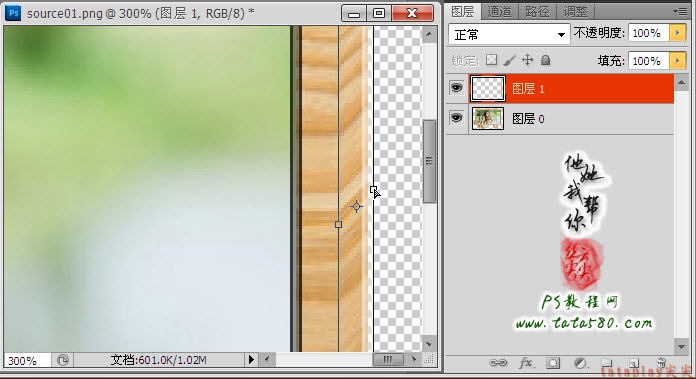Switch to the 调整 tab
The image size is (696, 379).
pos(575,11)
